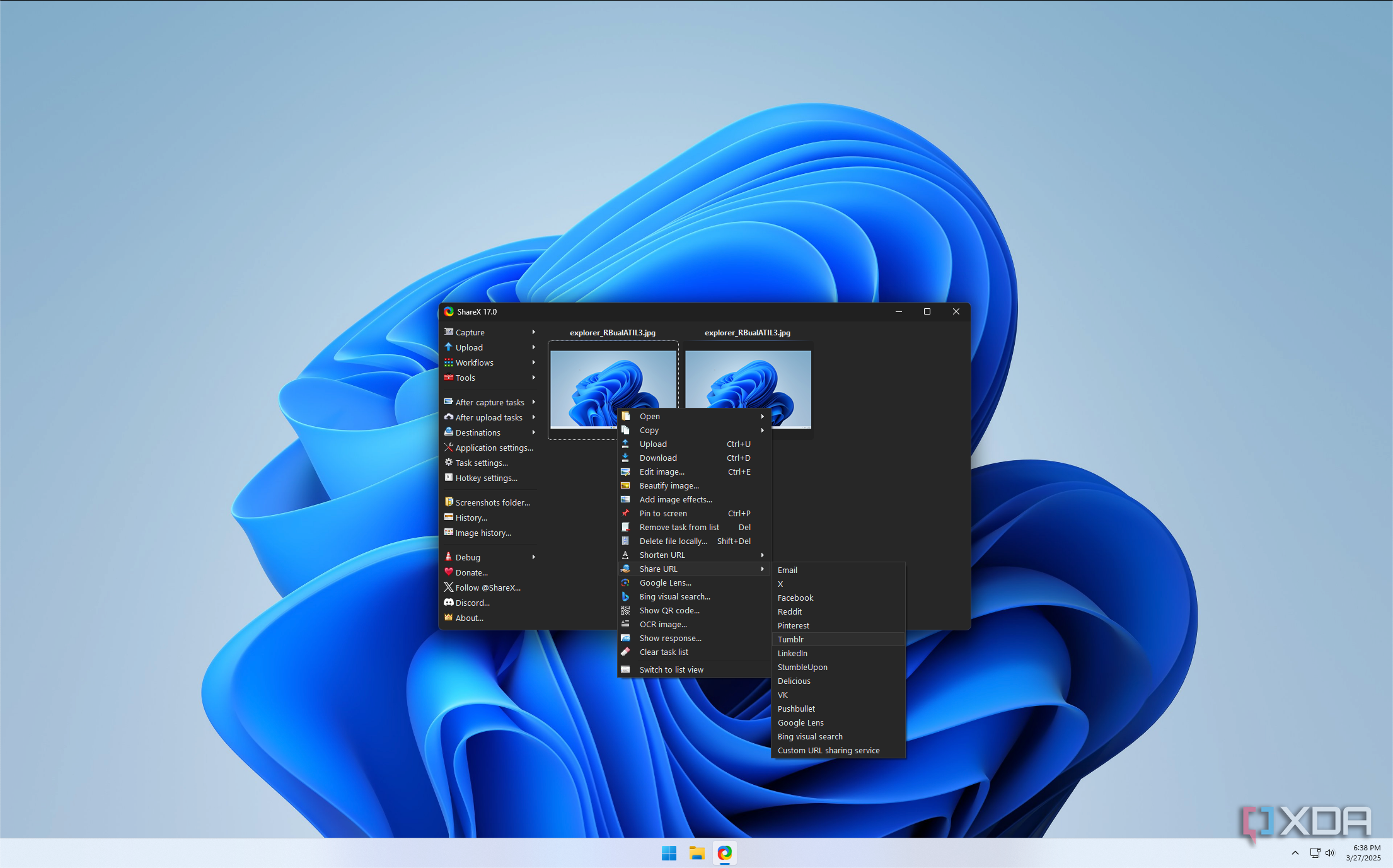
Task: Expand the Destinations submenu arrow
Action: coord(533,432)
